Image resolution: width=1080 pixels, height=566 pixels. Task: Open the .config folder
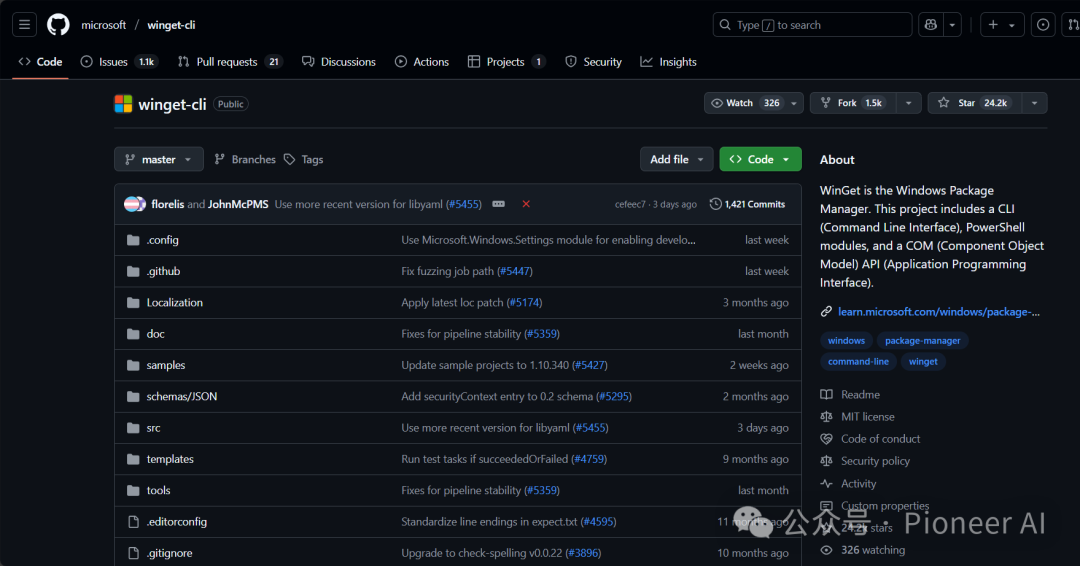coord(163,240)
